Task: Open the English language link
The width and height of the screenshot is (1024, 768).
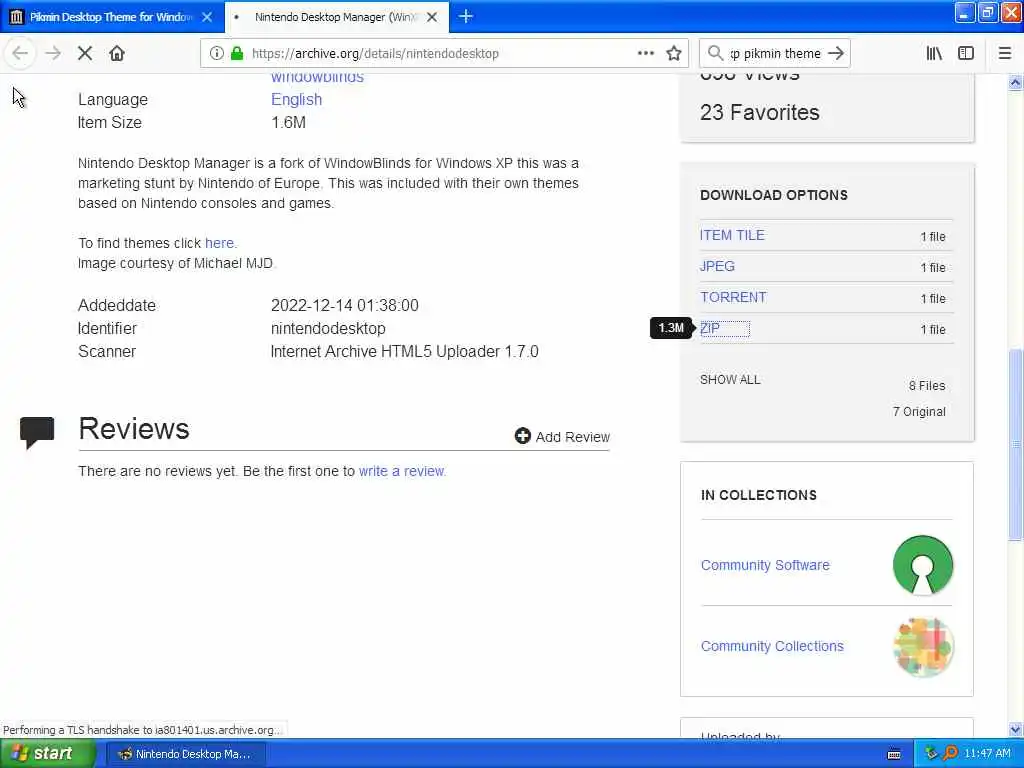Action: 296,99
